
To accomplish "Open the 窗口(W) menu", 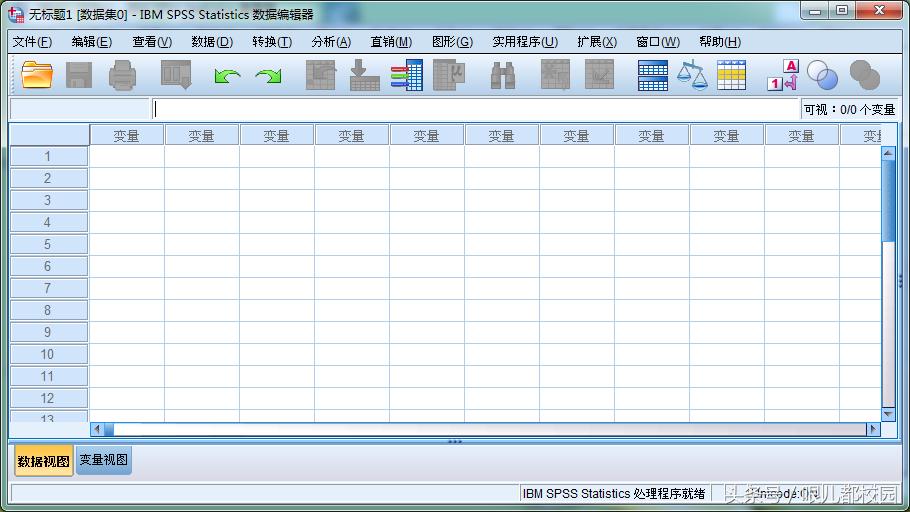I will point(658,42).
